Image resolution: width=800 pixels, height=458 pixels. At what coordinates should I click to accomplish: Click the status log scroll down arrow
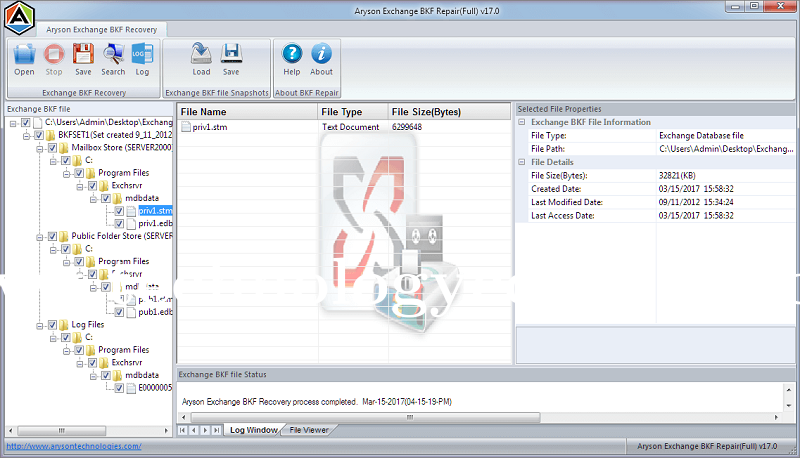(x=789, y=406)
